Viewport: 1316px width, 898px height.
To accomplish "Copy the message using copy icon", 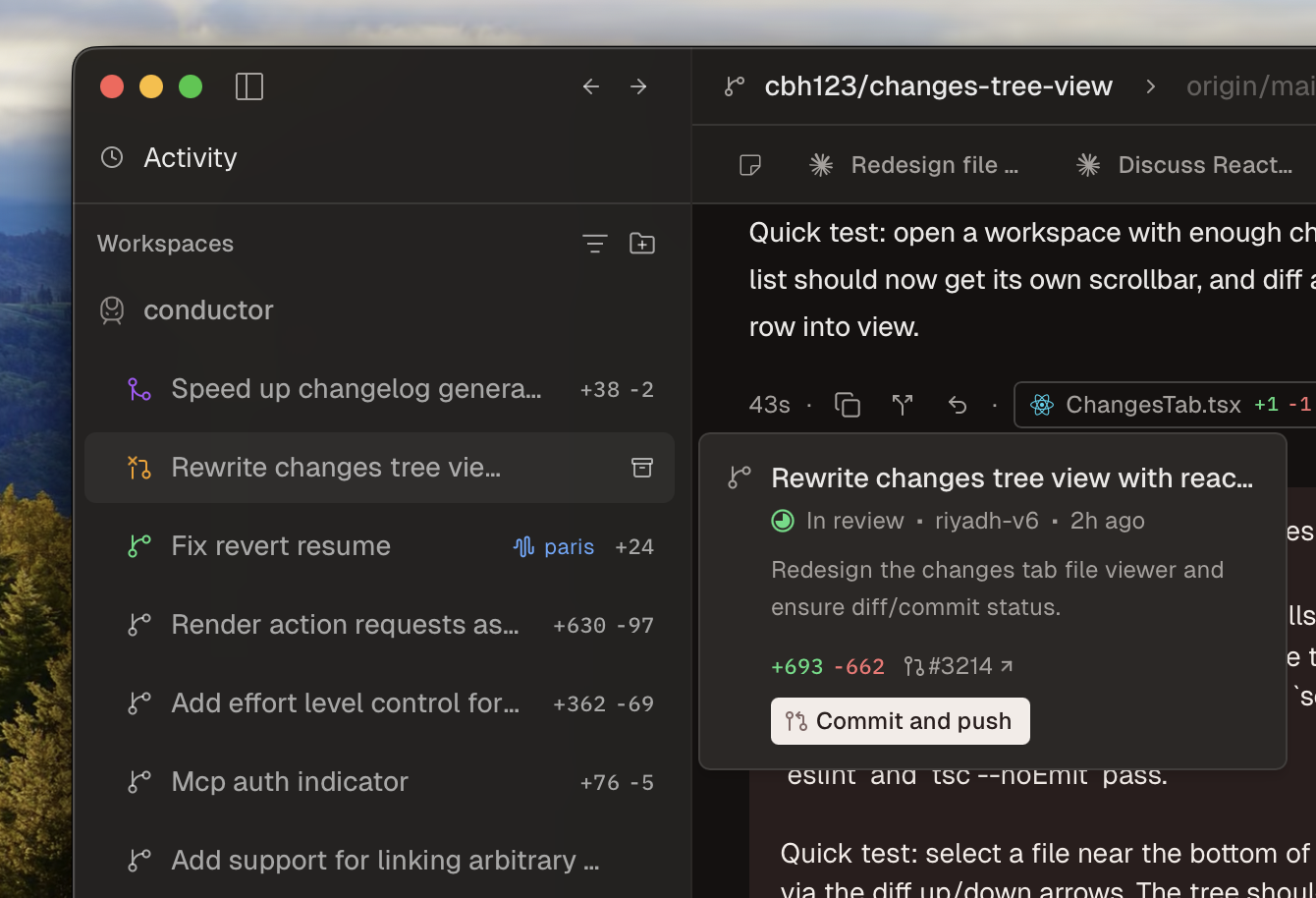I will point(848,405).
